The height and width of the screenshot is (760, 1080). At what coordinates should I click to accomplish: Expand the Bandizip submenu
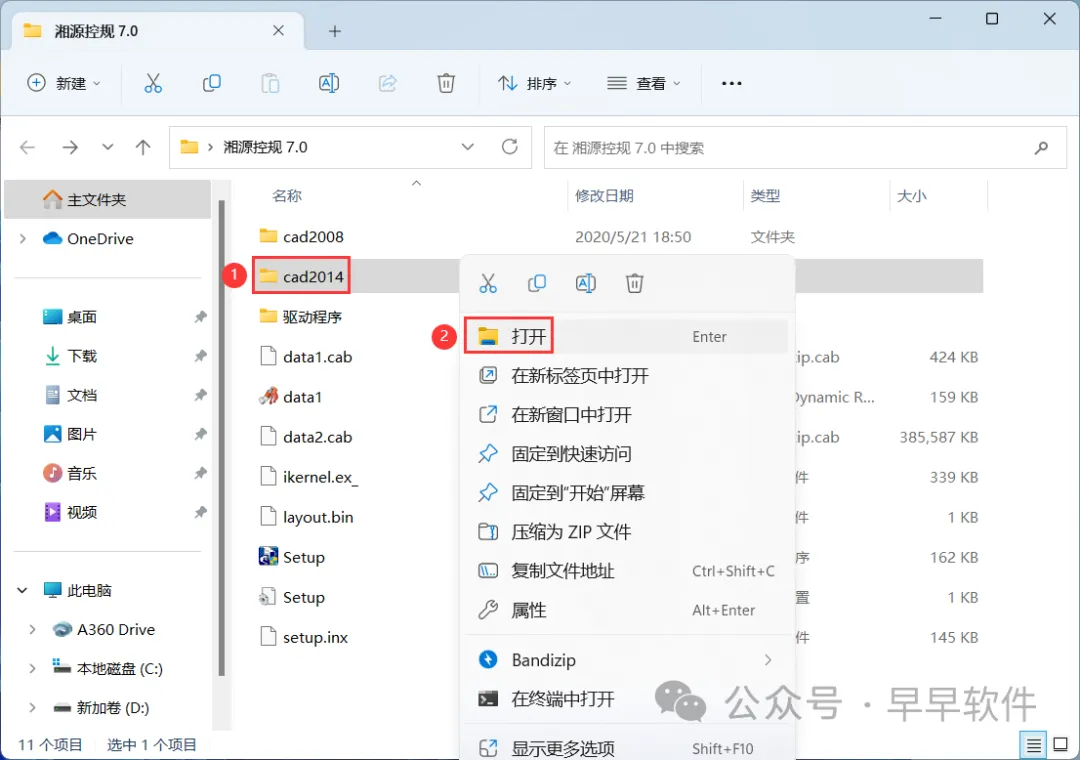point(767,660)
